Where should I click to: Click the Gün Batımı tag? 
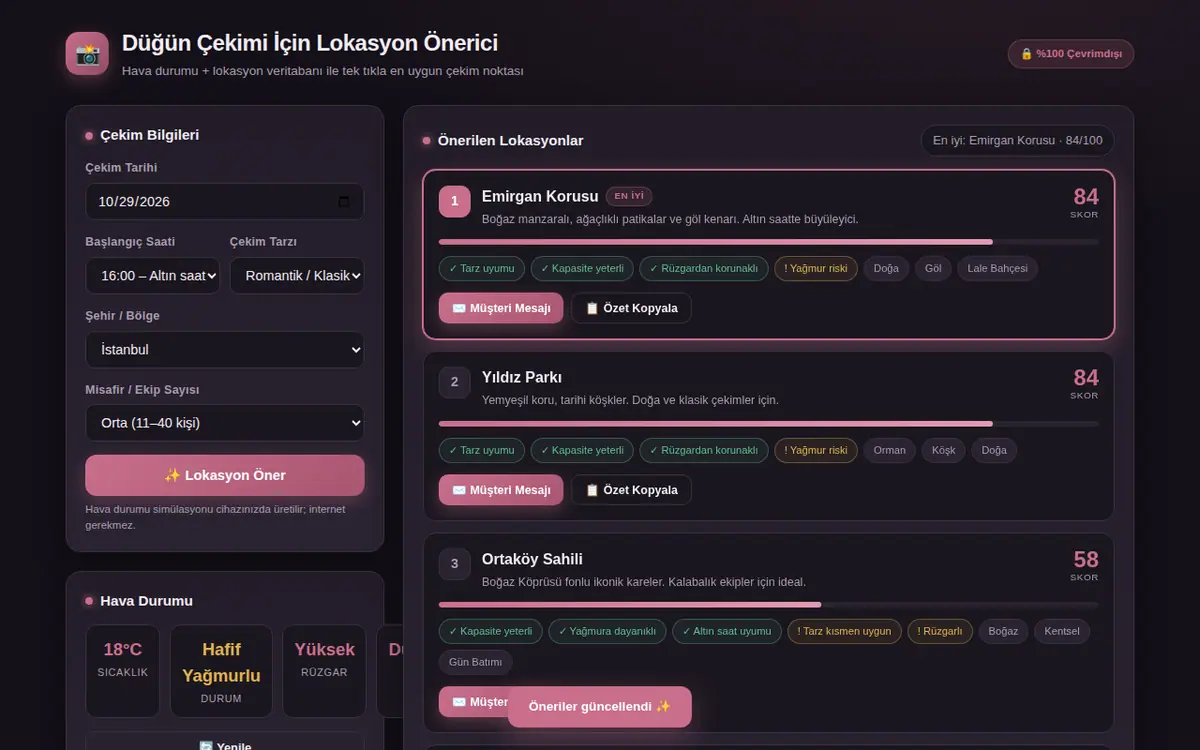pos(476,662)
